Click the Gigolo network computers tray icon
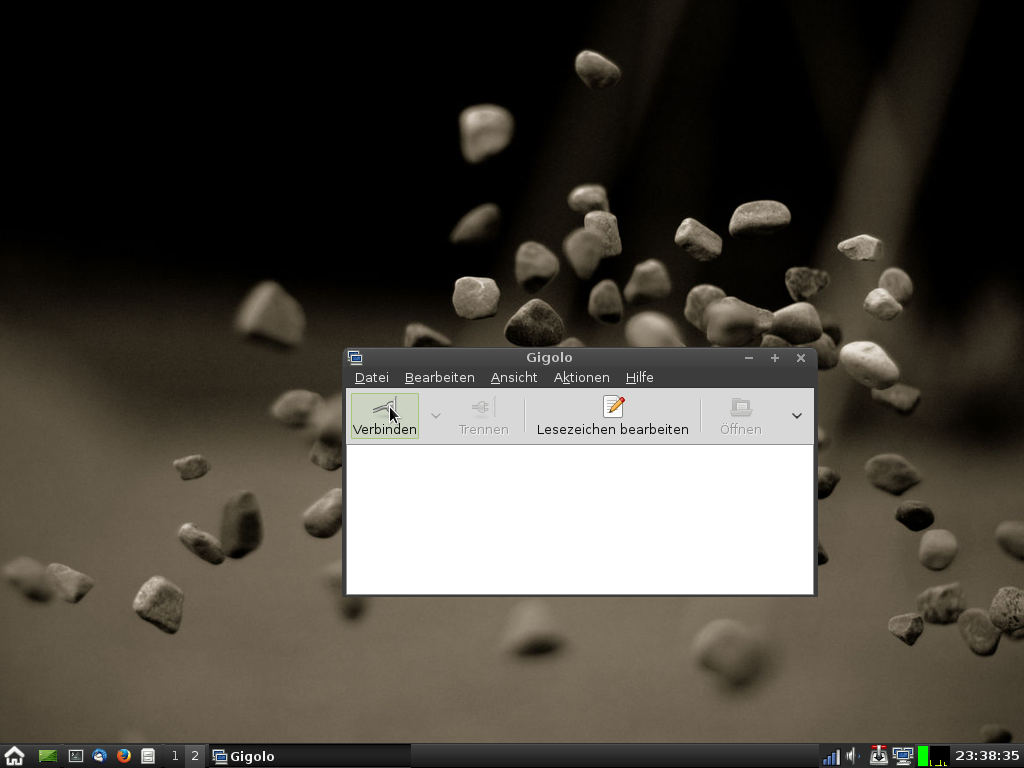Viewport: 1024px width, 768px height. [903, 756]
